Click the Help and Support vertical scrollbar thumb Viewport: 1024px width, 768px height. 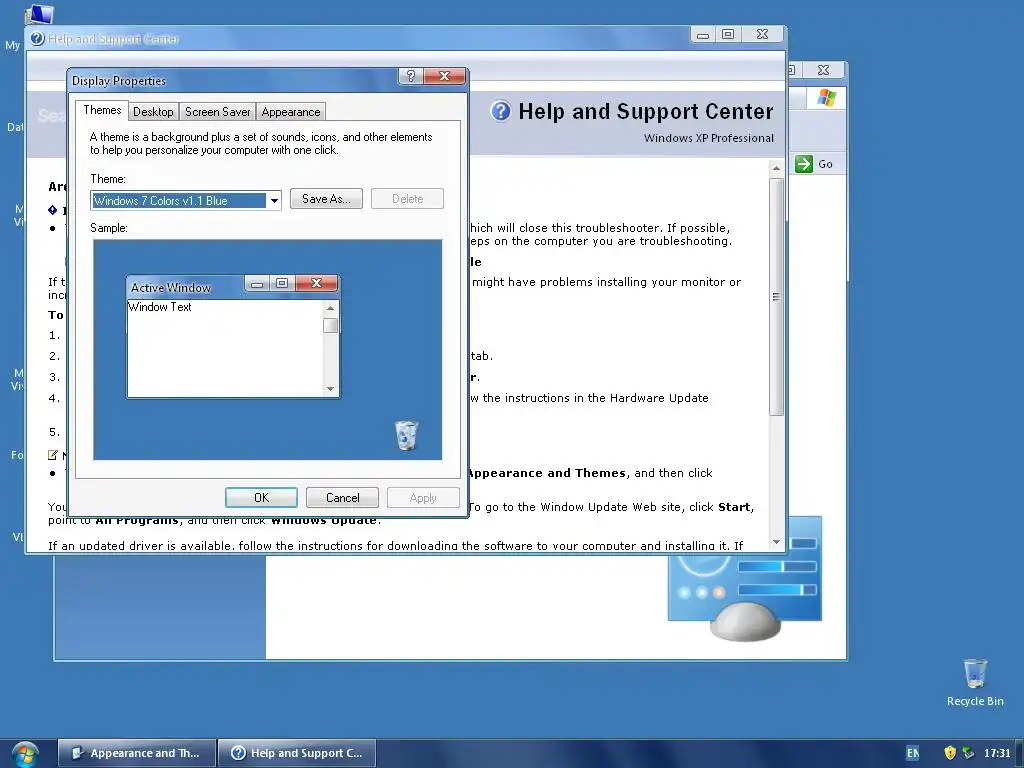click(x=776, y=296)
